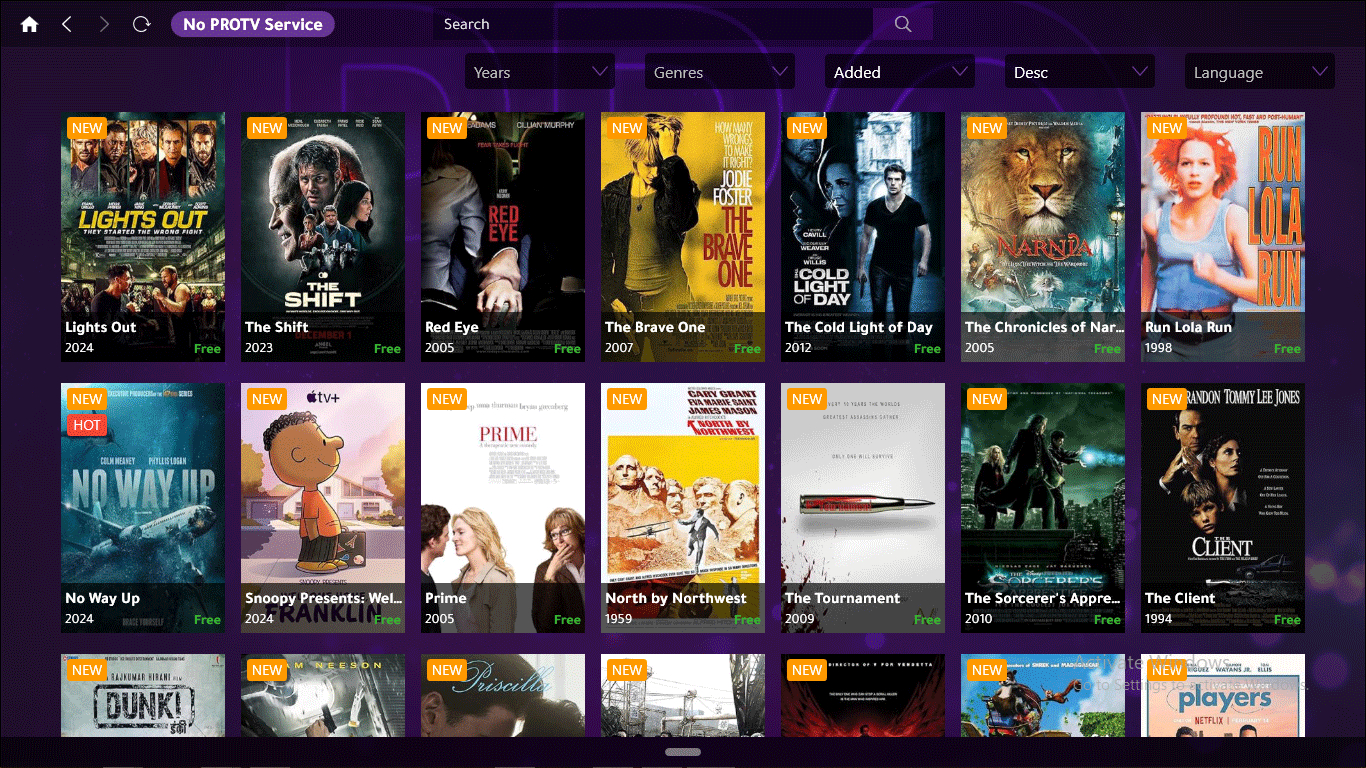
Task: Click the magnifying glass search icon
Action: [x=902, y=24]
